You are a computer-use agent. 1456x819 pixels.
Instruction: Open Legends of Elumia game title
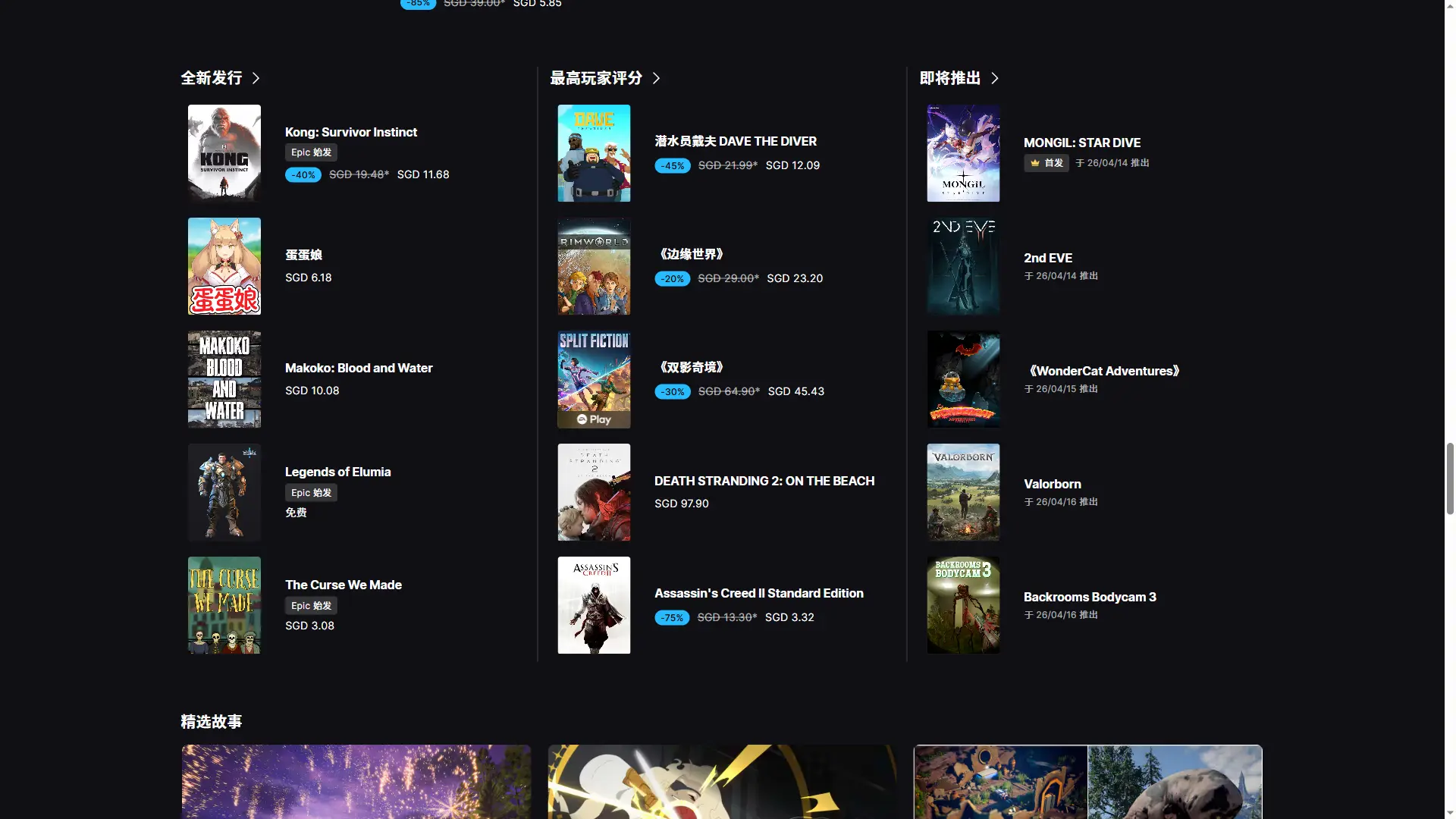click(x=338, y=472)
